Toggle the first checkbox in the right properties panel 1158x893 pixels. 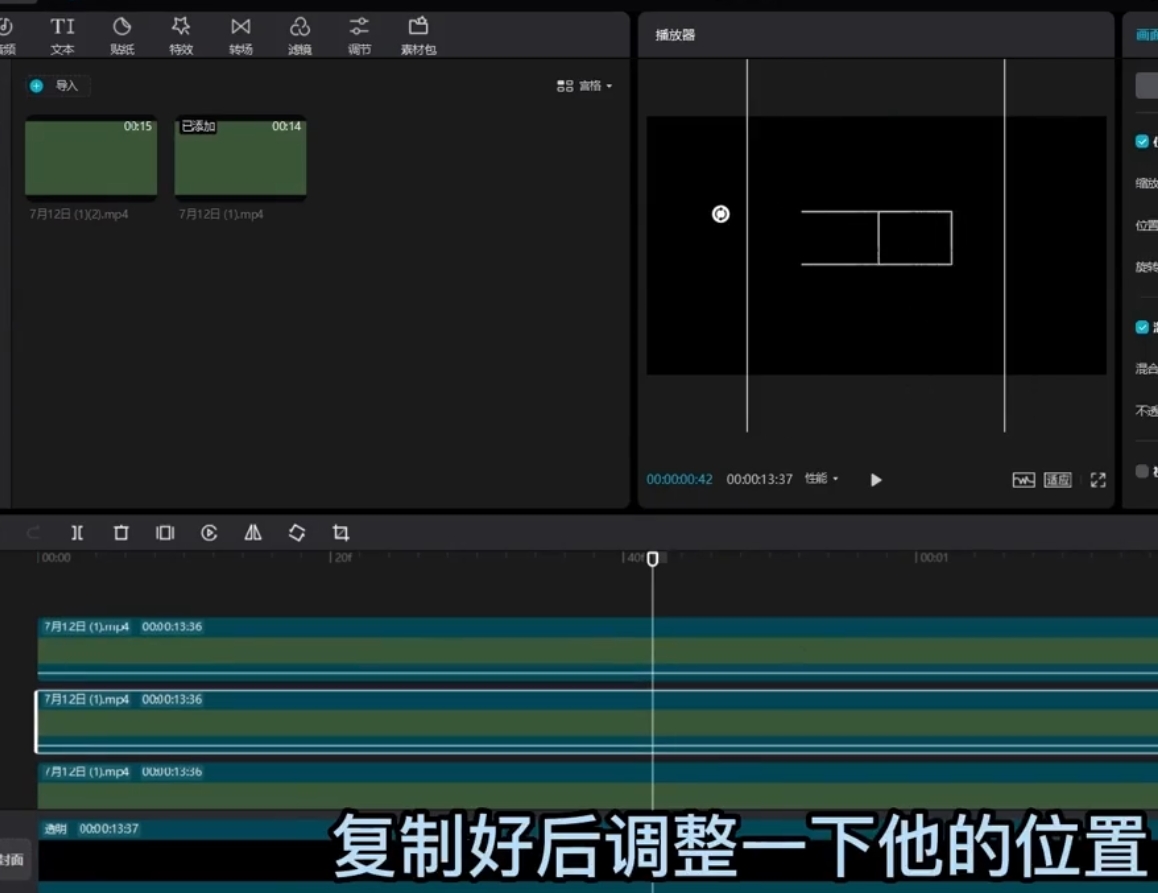tap(1142, 142)
